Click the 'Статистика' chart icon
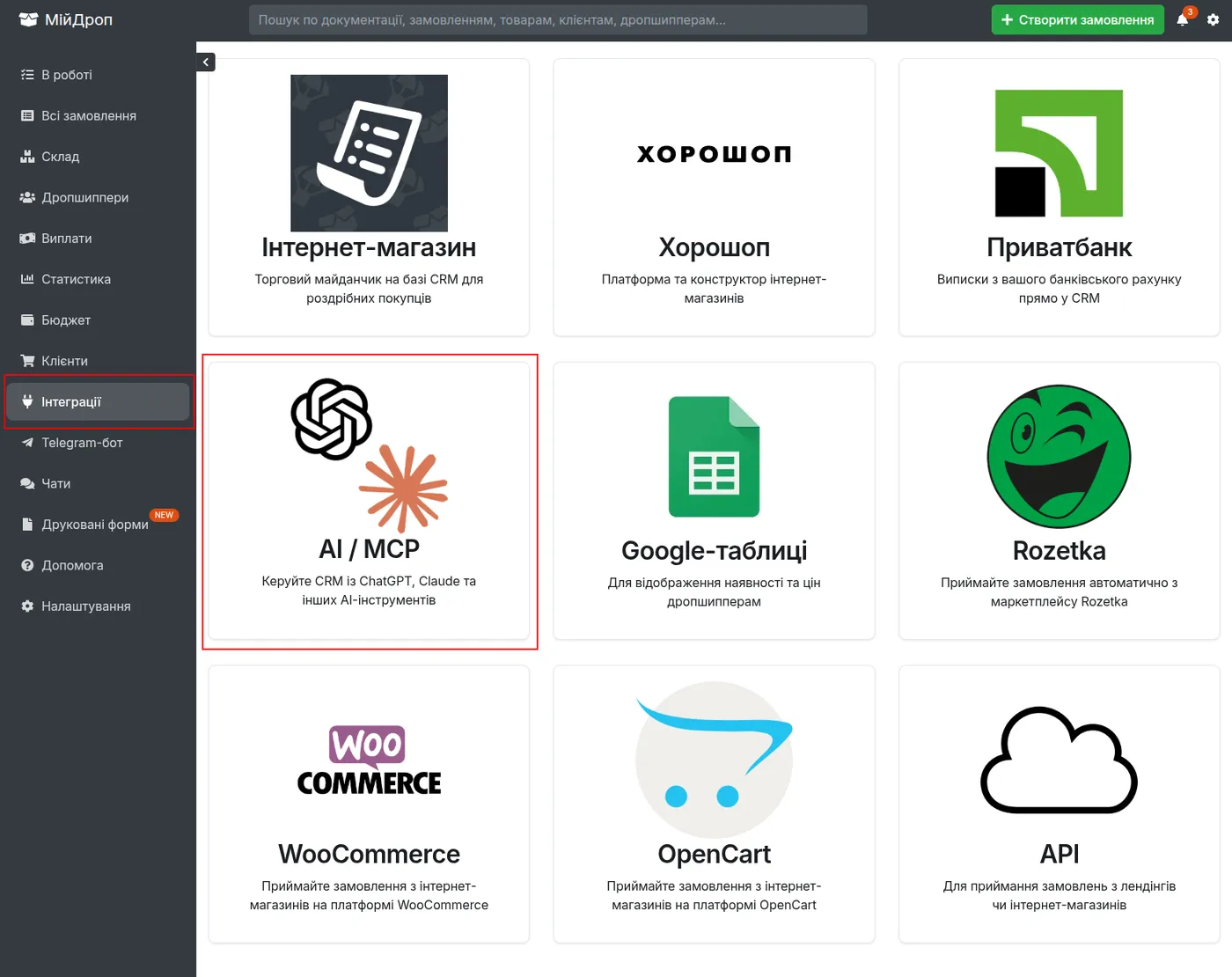1232x977 pixels. pos(27,279)
